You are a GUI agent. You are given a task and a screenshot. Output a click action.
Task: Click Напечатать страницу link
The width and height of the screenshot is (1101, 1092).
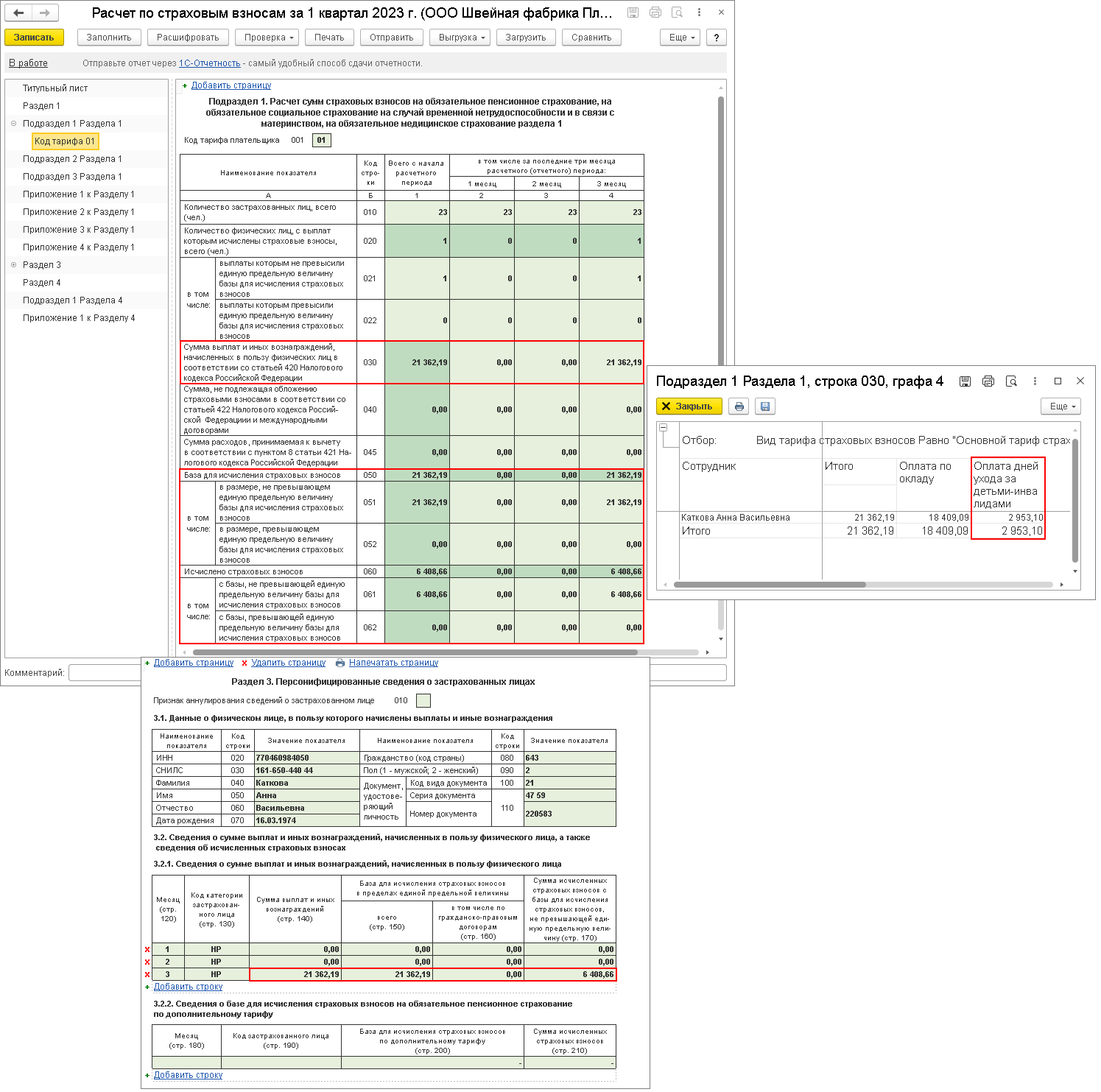point(393,663)
